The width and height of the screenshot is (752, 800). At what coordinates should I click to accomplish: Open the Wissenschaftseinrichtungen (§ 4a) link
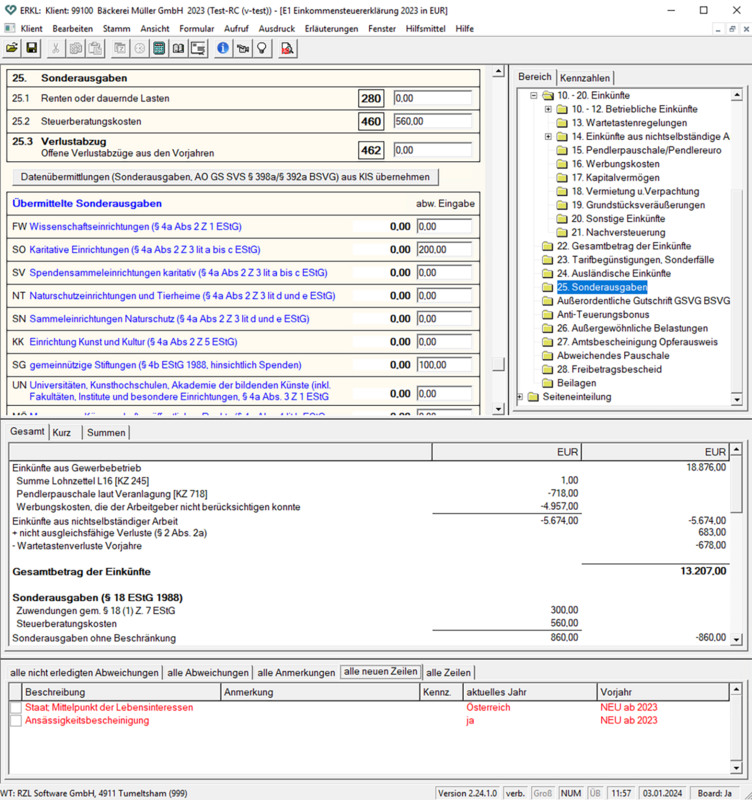click(135, 226)
